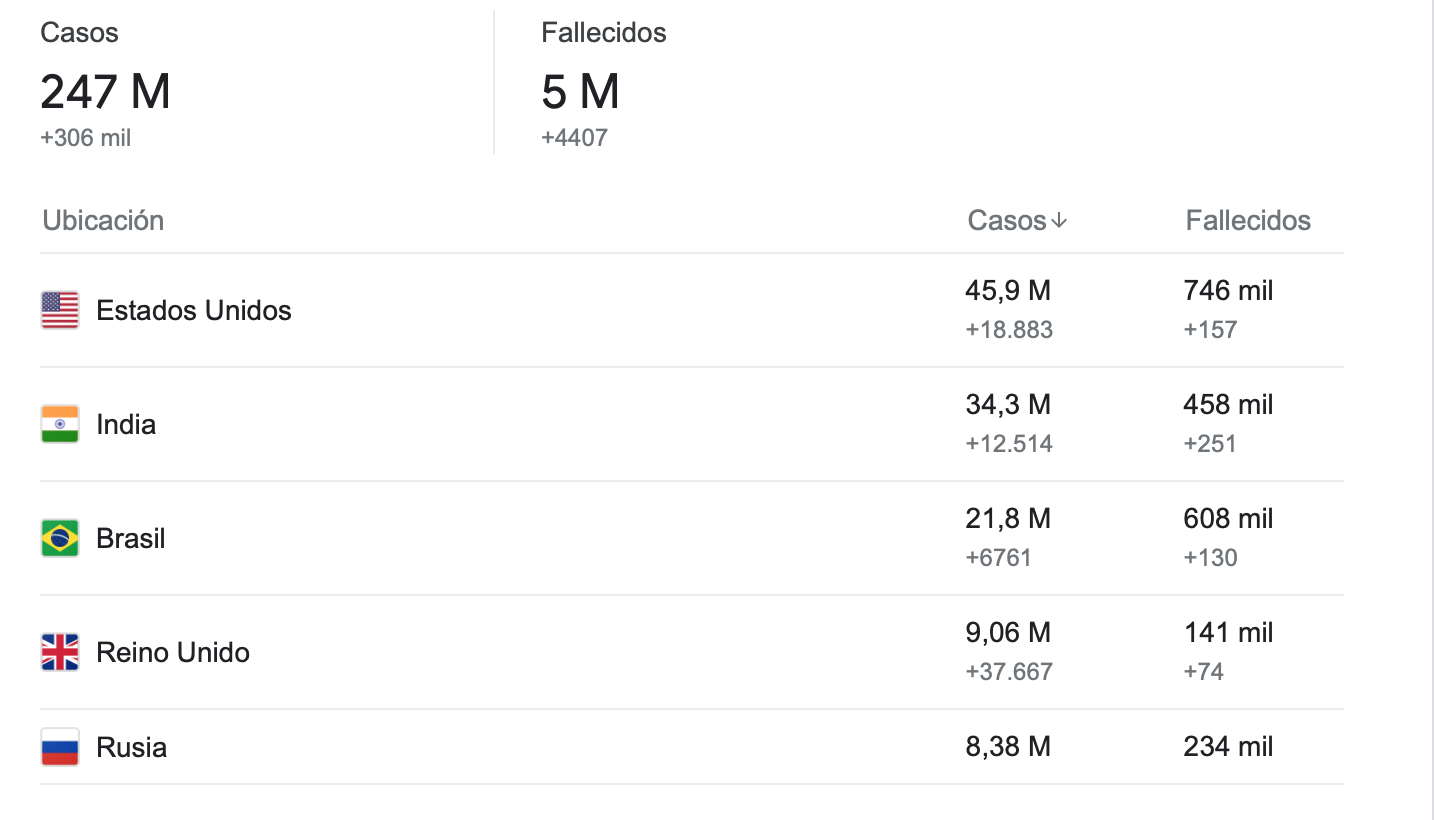The image size is (1434, 820).
Task: Click the 5 M total deaths figure
Action: coord(580,92)
